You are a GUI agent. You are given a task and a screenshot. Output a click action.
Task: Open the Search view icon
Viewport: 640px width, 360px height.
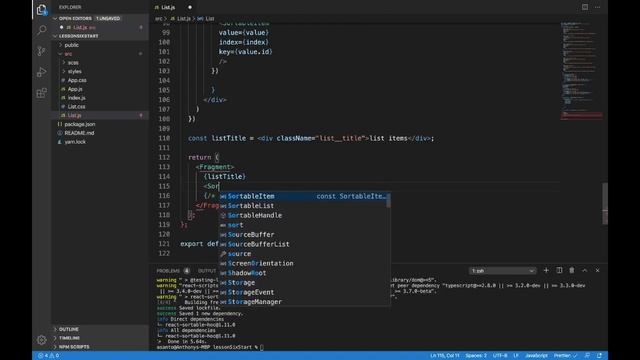click(x=42, y=30)
